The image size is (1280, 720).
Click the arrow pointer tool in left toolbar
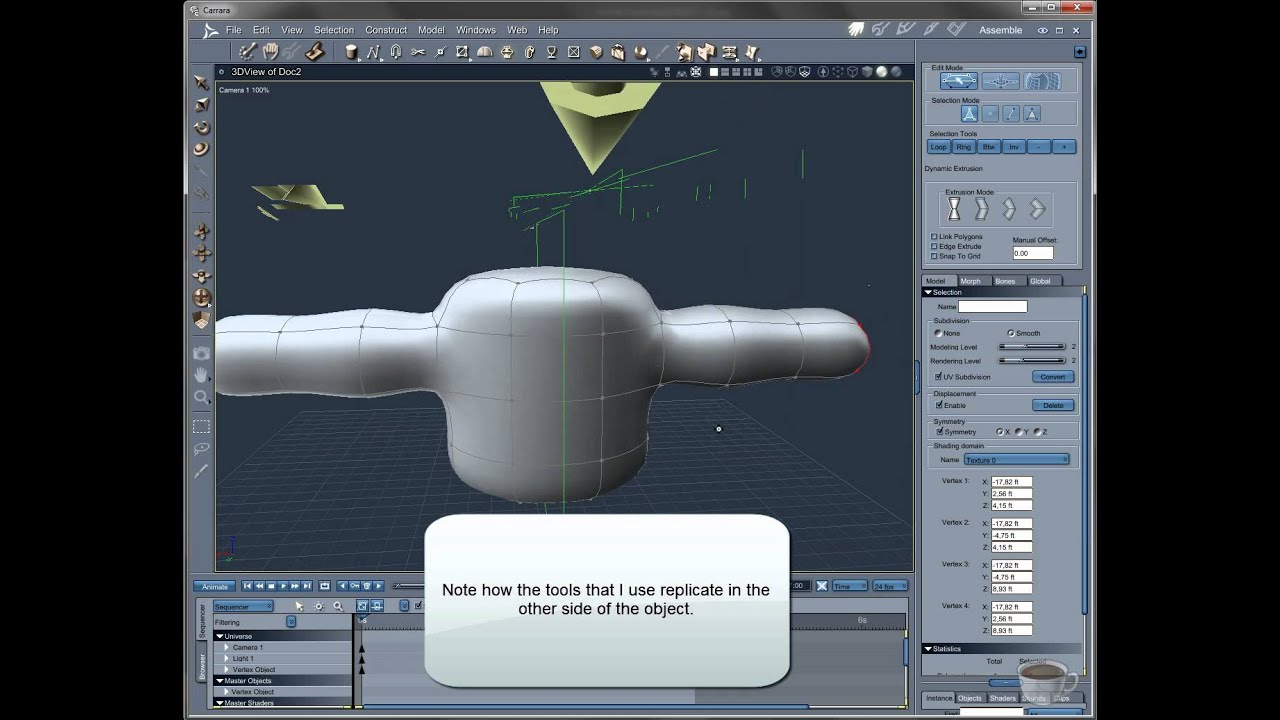pyautogui.click(x=202, y=83)
